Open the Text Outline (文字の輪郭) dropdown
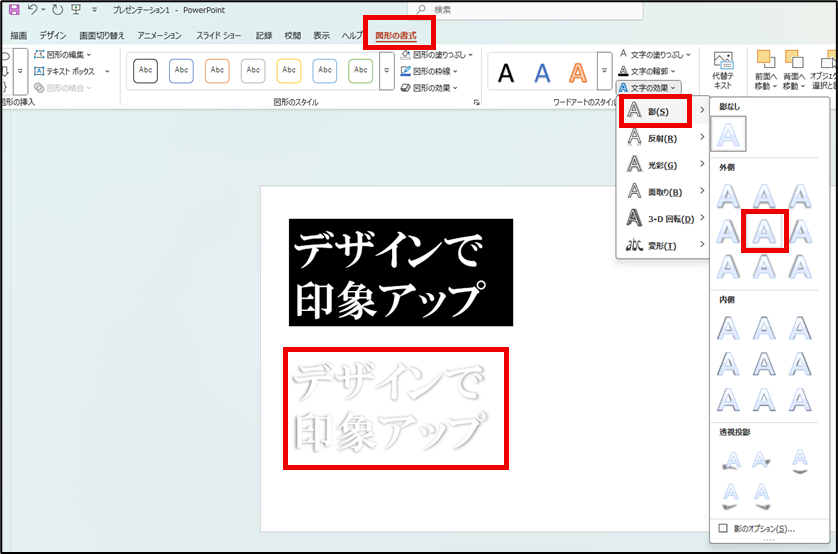 [x=648, y=71]
